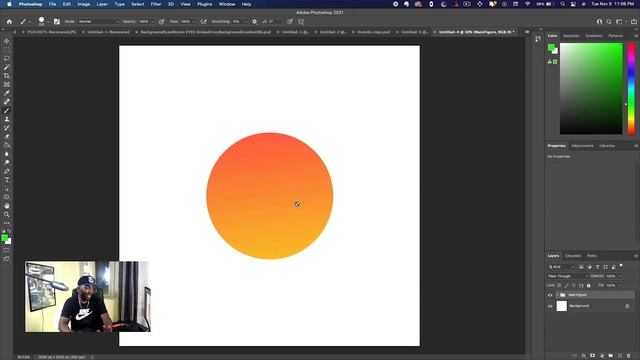Open the layer Opacity dropdown arrow
This screenshot has width=640, height=360.
pos(620,276)
